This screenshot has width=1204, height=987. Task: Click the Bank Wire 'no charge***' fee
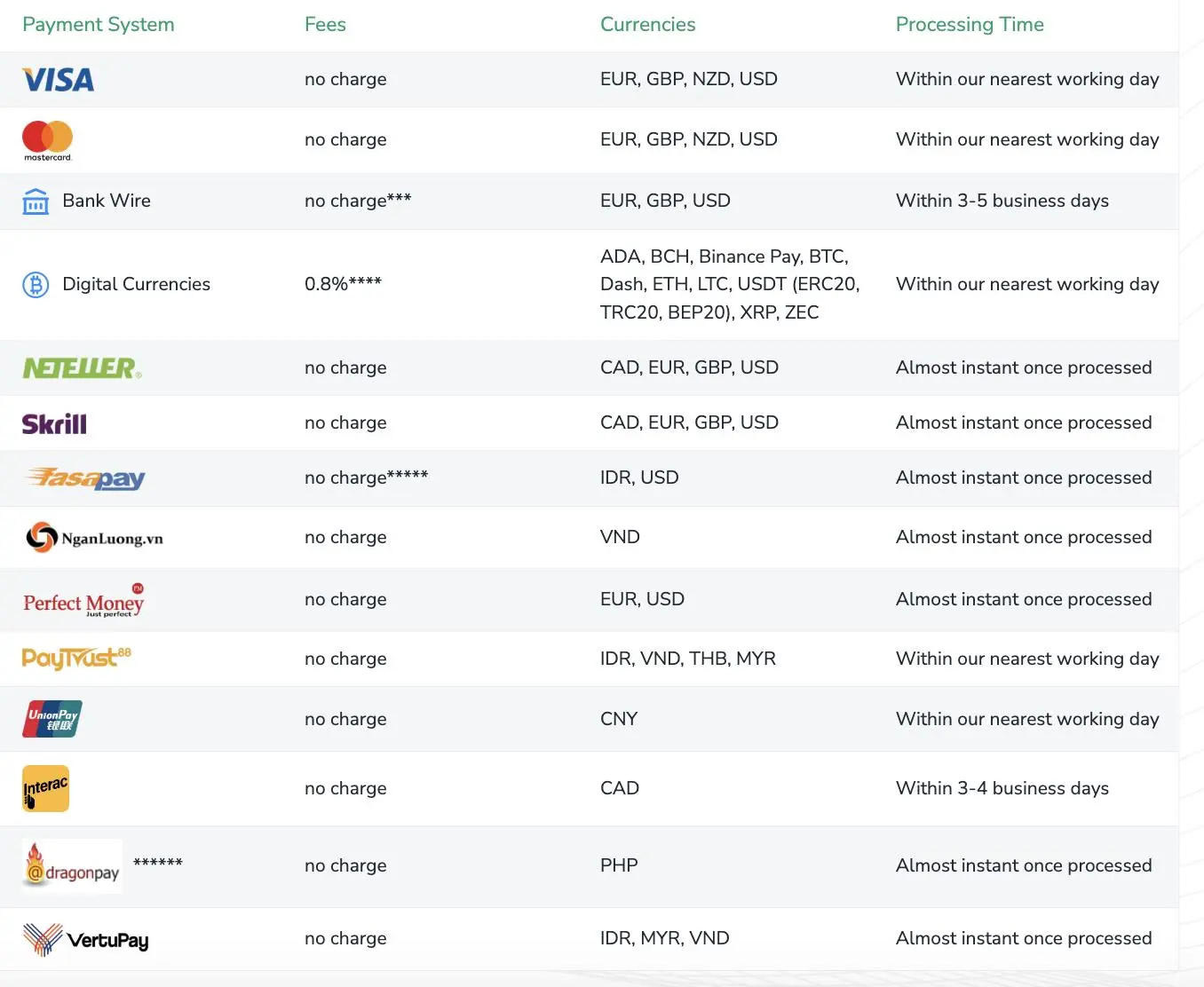point(358,201)
